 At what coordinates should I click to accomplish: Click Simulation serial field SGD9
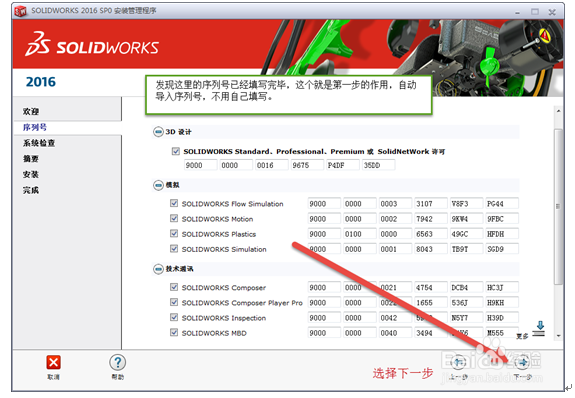pos(502,249)
